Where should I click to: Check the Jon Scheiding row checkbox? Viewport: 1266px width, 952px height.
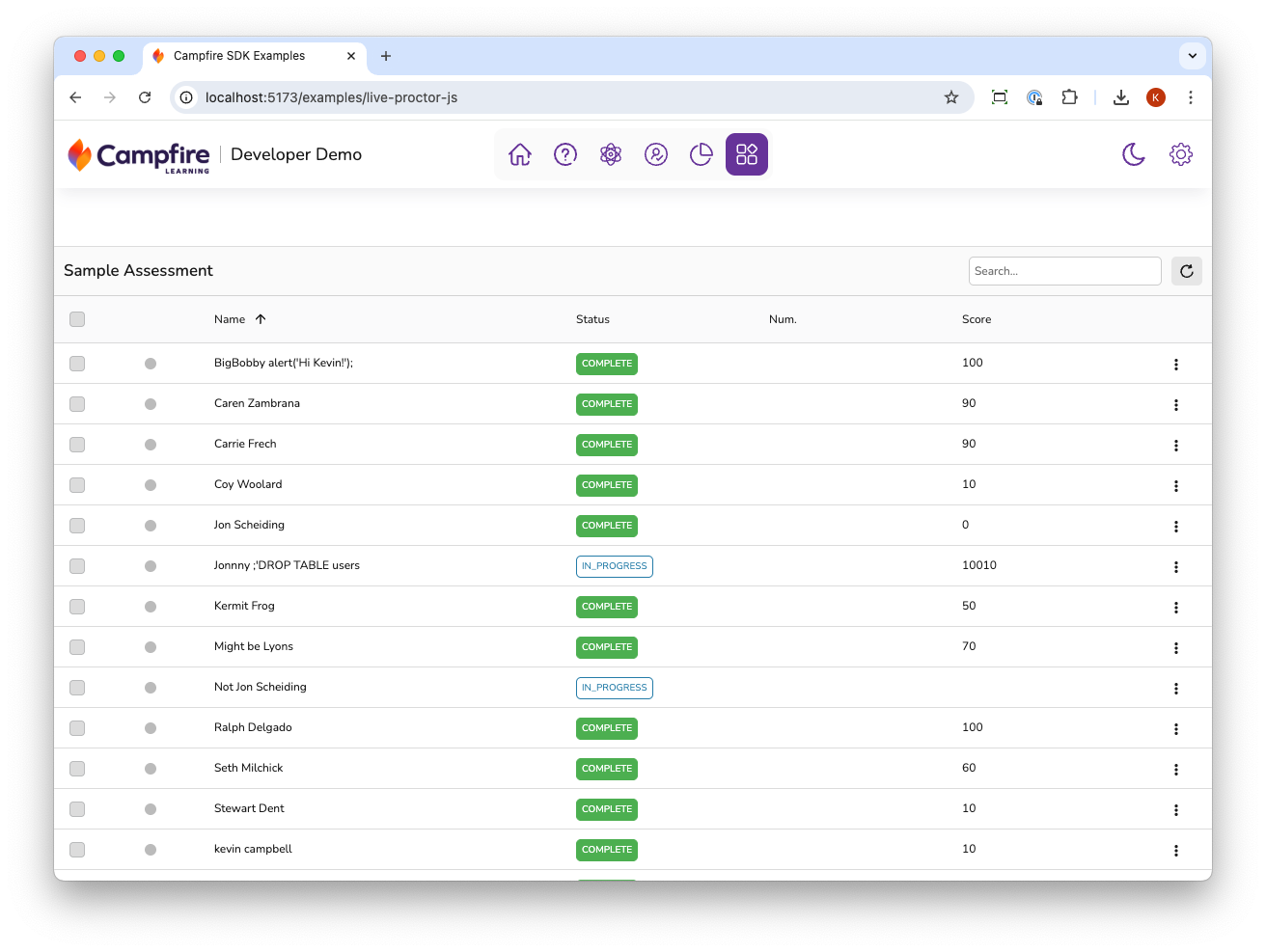point(77,526)
